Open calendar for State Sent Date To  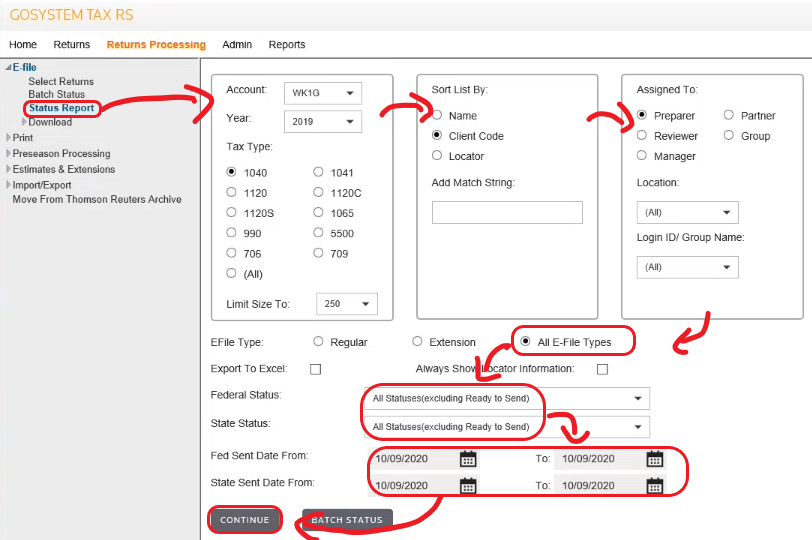[655, 486]
